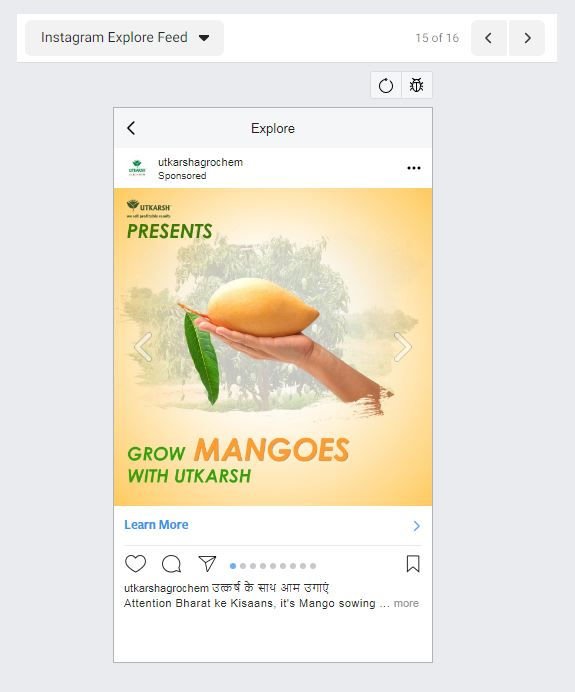Share the post with the paper plane icon
Image resolution: width=575 pixels, height=692 pixels.
tap(207, 564)
